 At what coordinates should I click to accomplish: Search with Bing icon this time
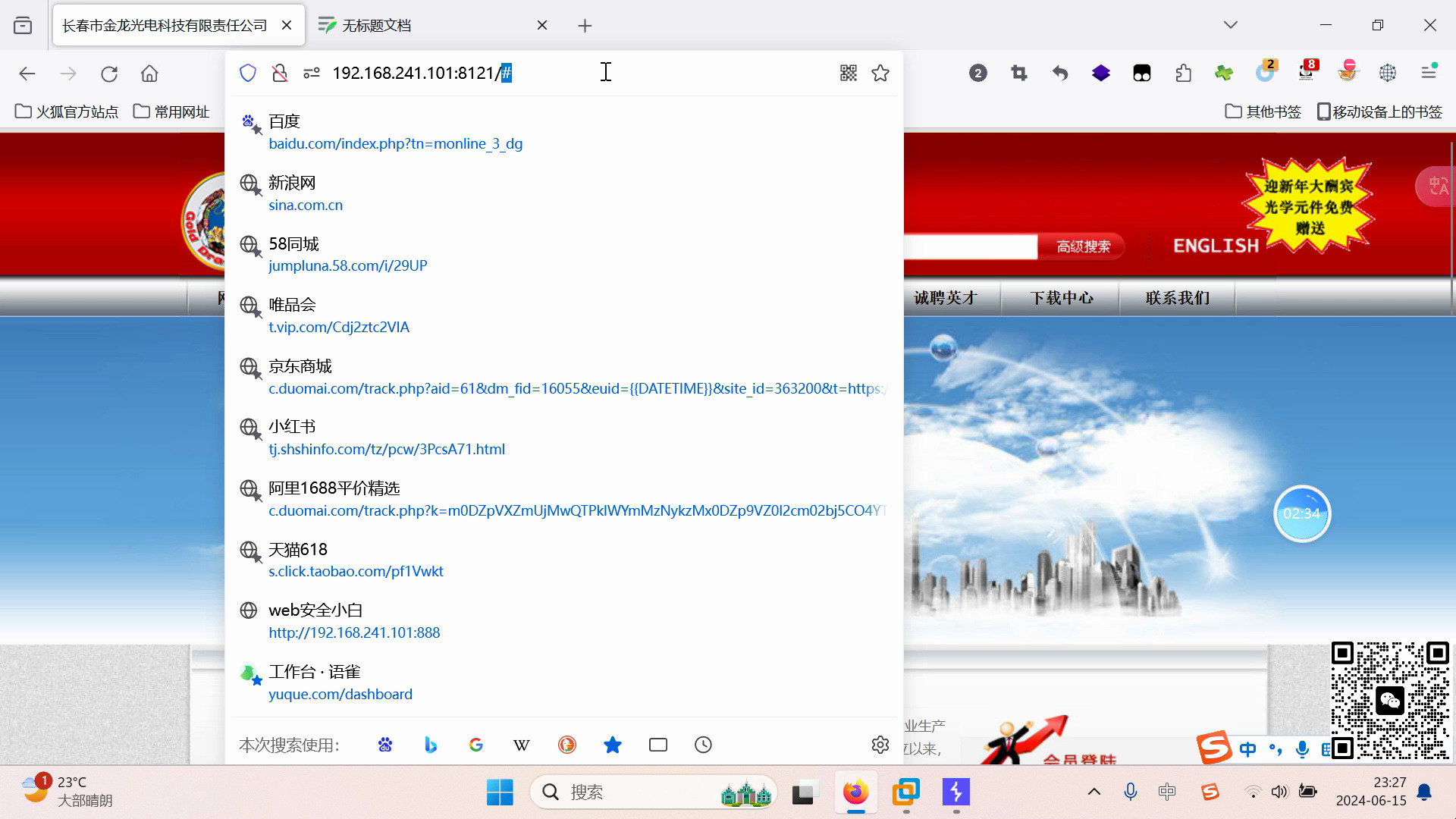(x=431, y=745)
